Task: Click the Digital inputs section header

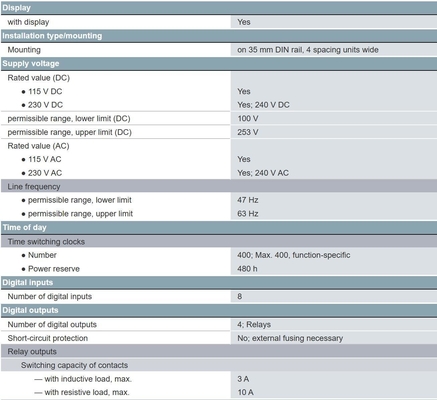Action: click(218, 282)
